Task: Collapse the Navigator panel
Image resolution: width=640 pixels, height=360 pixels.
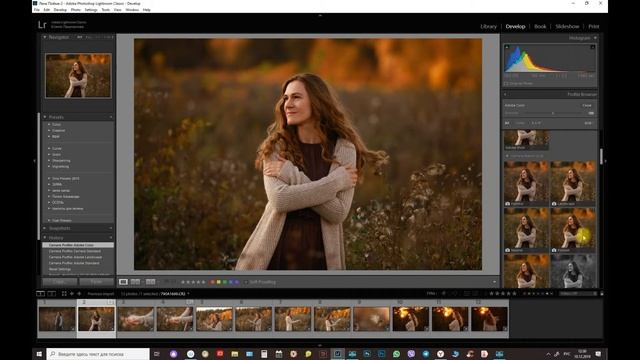Action: [45, 37]
